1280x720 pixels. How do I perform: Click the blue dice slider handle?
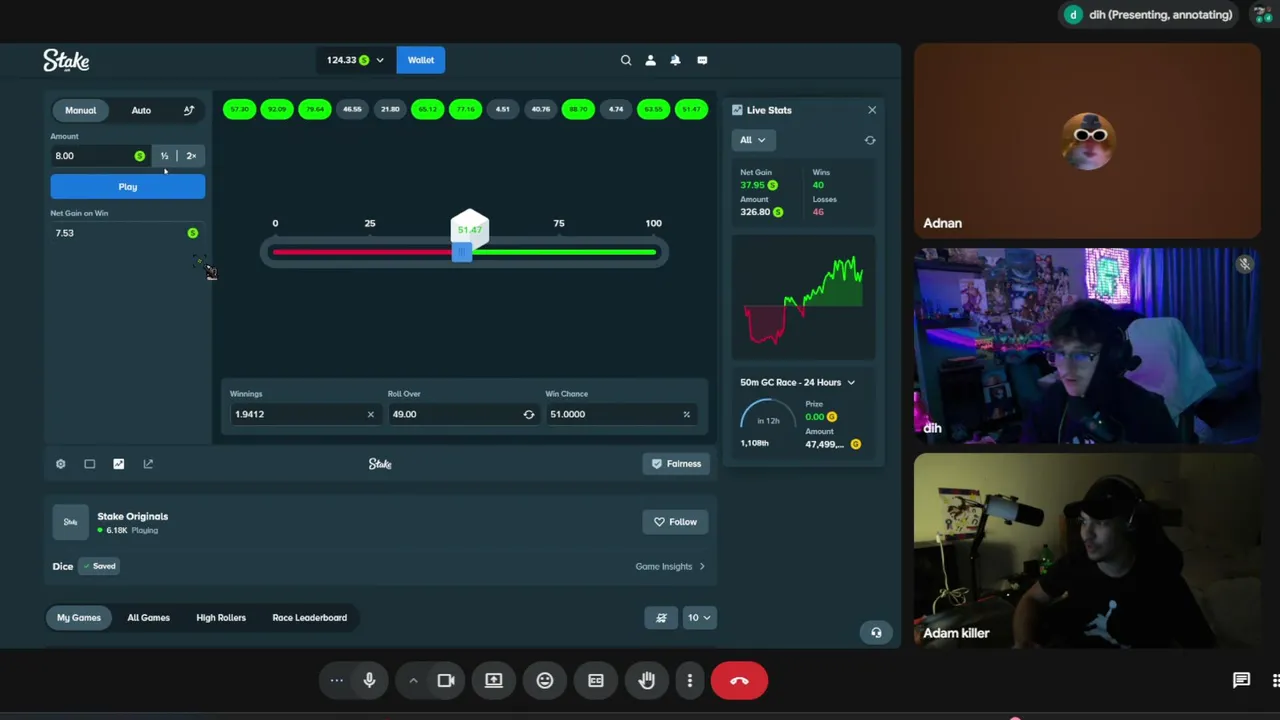point(461,252)
